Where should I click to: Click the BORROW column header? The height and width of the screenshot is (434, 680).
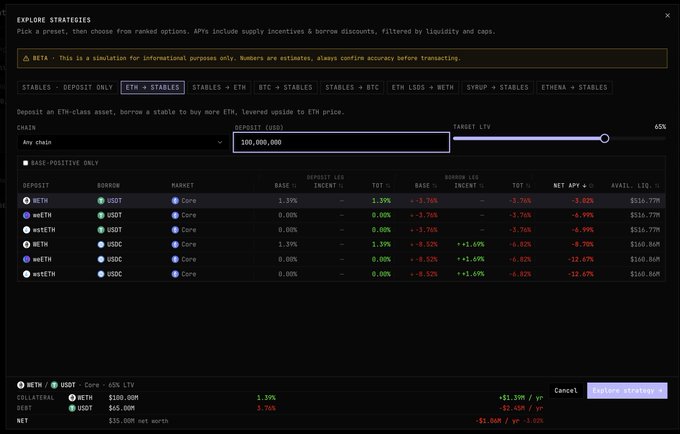pyautogui.click(x=108, y=186)
